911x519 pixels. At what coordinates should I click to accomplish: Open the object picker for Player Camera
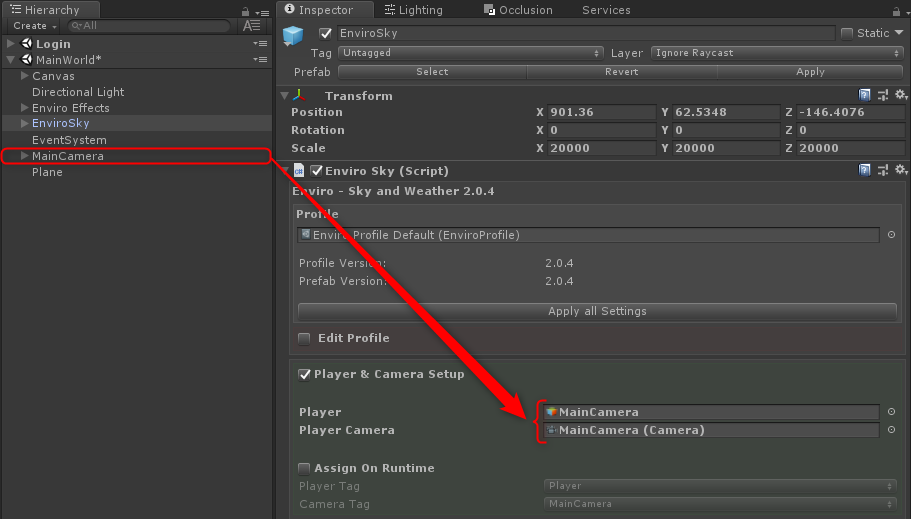[x=891, y=430]
